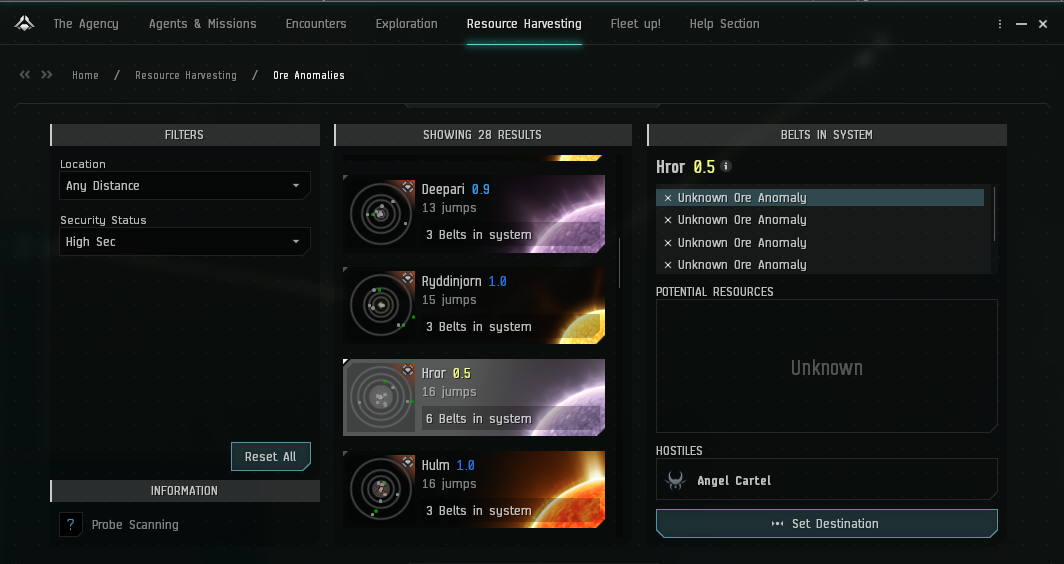Click the Hulm solar system map thumbnail

point(381,489)
